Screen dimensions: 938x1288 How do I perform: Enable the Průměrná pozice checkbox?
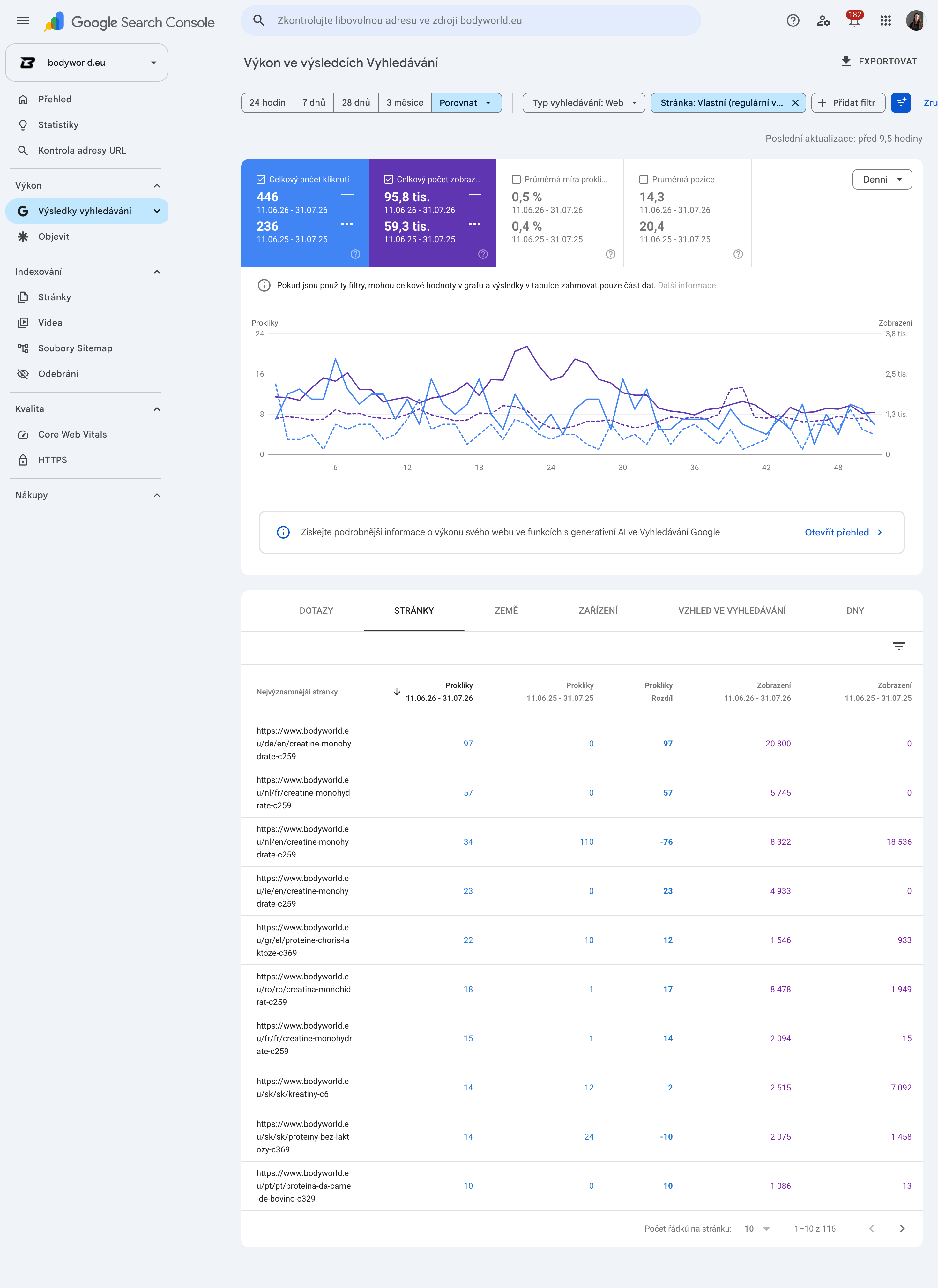(644, 179)
